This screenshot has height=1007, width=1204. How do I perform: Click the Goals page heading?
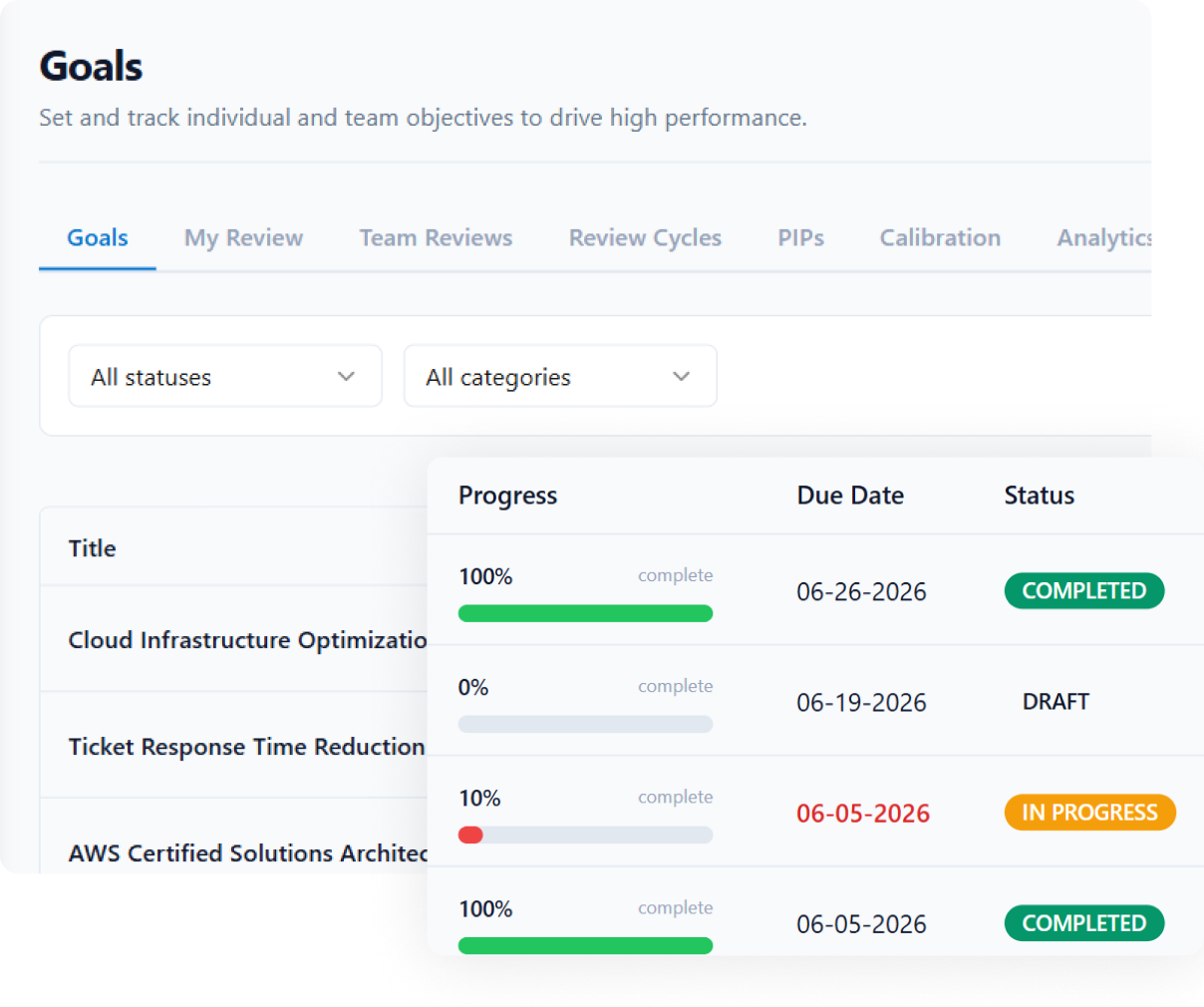tap(91, 67)
